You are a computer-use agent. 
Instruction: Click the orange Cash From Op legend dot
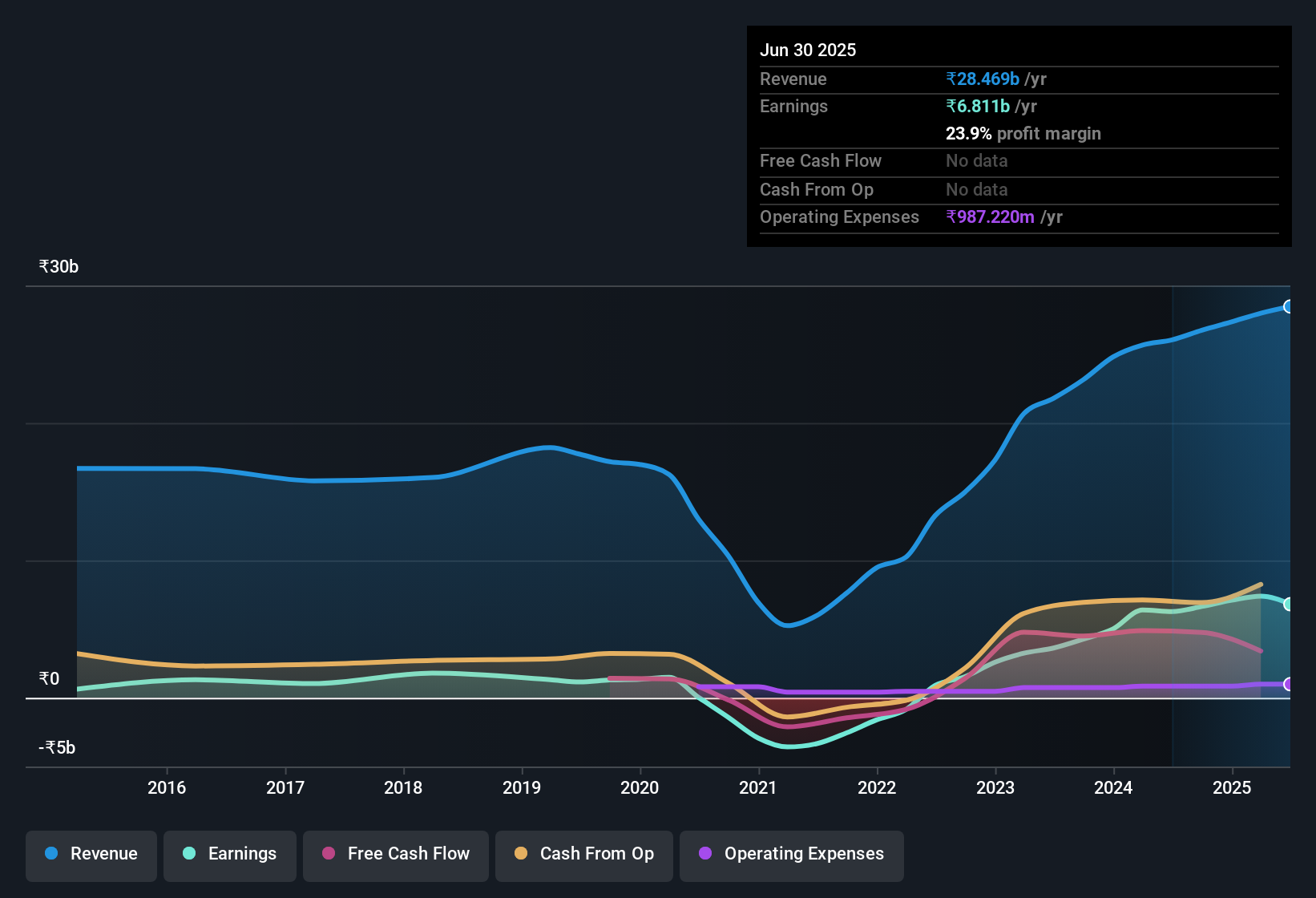[521, 854]
